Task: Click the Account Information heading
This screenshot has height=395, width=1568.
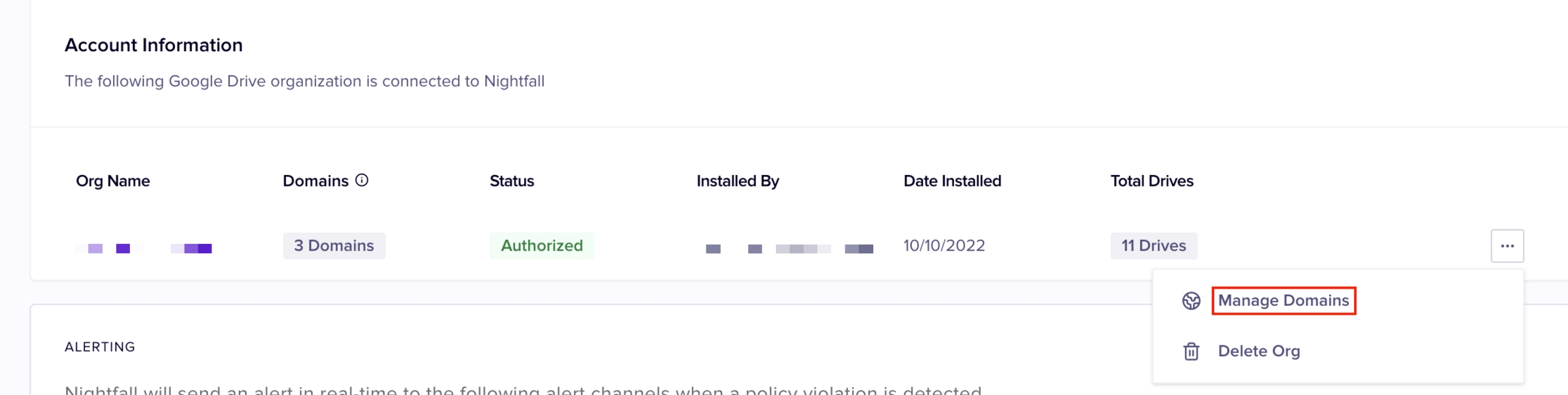Action: pyautogui.click(x=154, y=45)
